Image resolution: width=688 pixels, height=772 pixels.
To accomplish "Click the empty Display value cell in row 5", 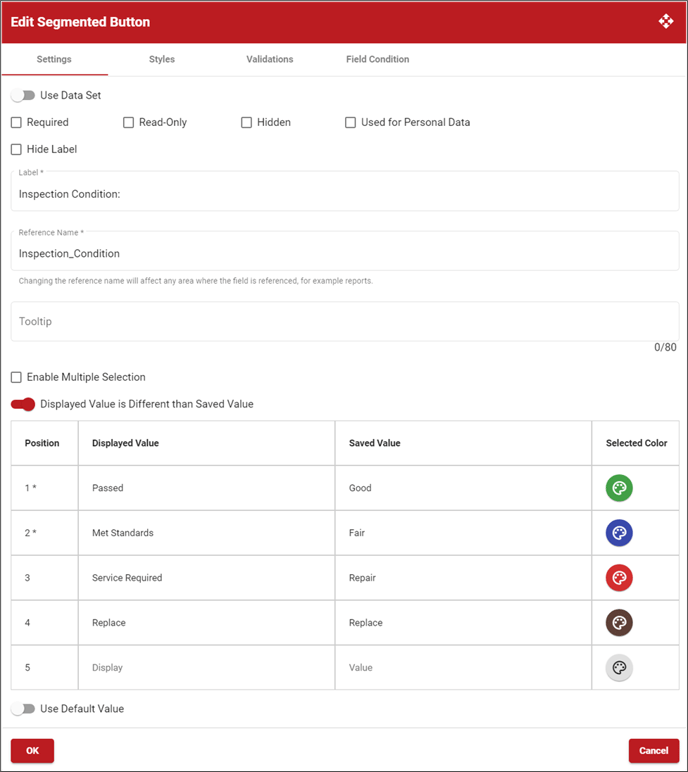I will click(206, 668).
